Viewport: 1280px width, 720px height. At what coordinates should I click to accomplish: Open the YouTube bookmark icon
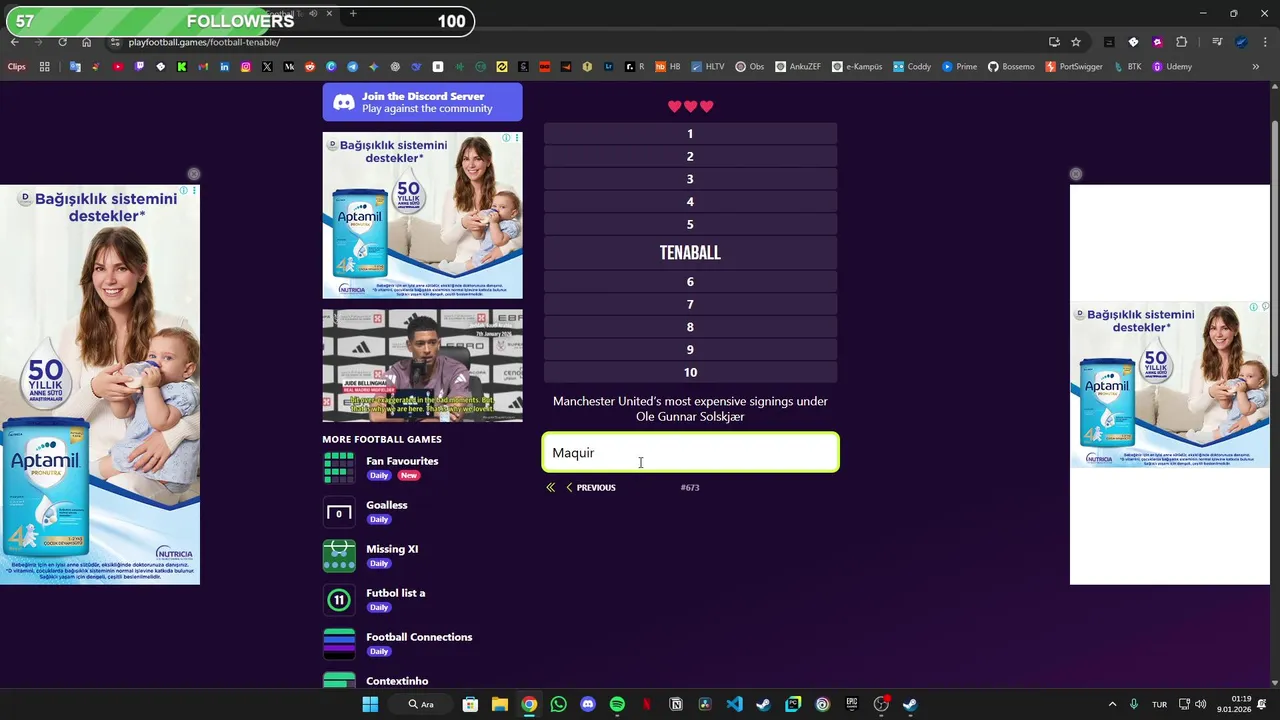(x=118, y=67)
